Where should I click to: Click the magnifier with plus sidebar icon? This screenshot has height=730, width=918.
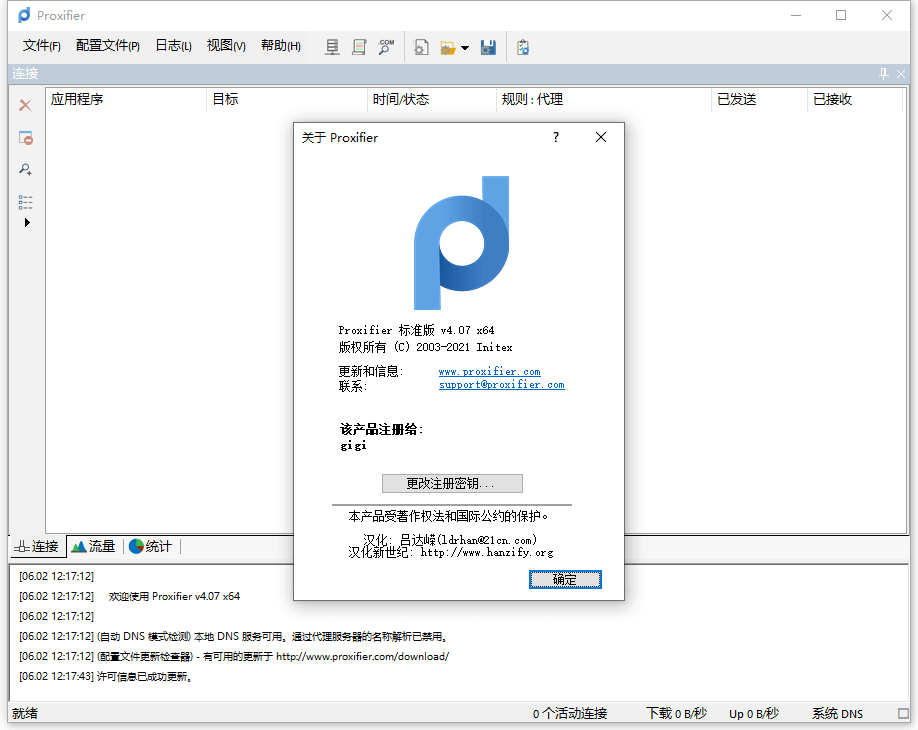(25, 169)
